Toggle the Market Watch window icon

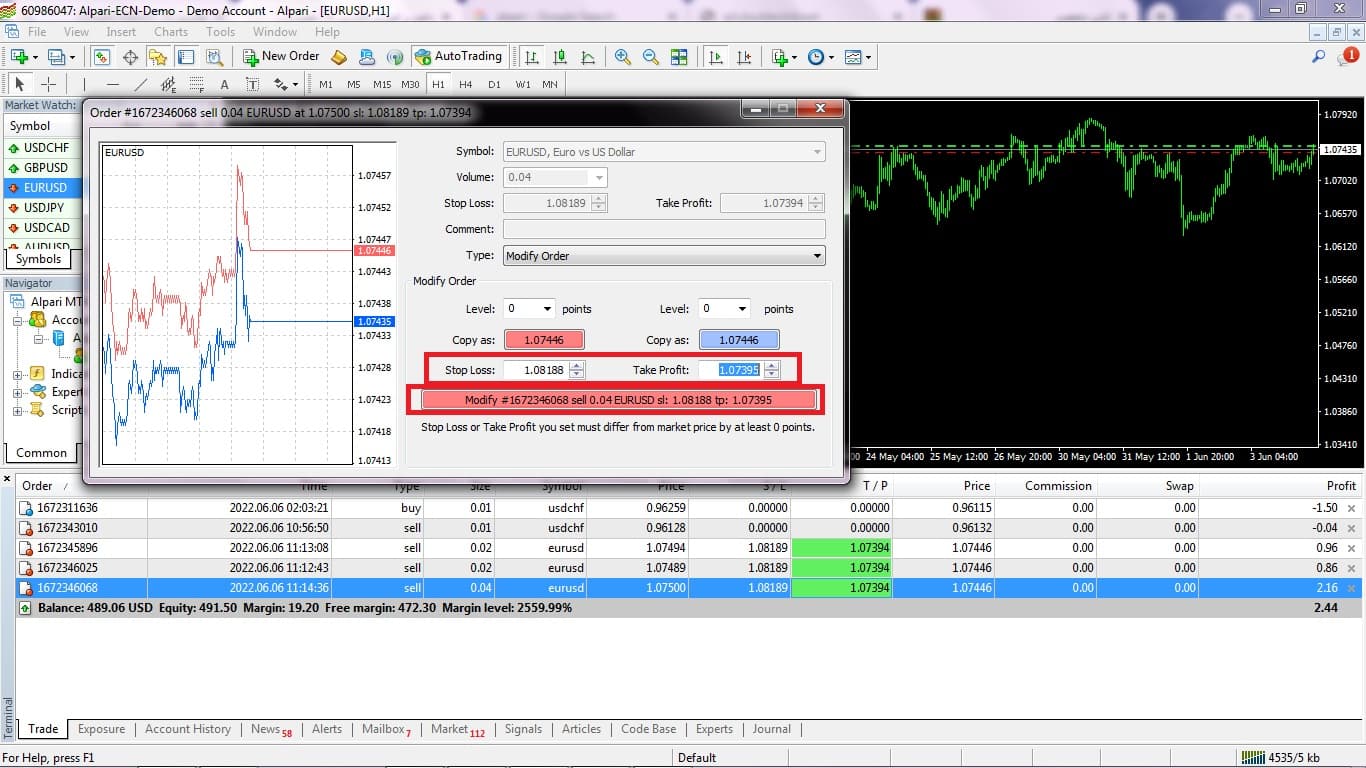(102, 57)
